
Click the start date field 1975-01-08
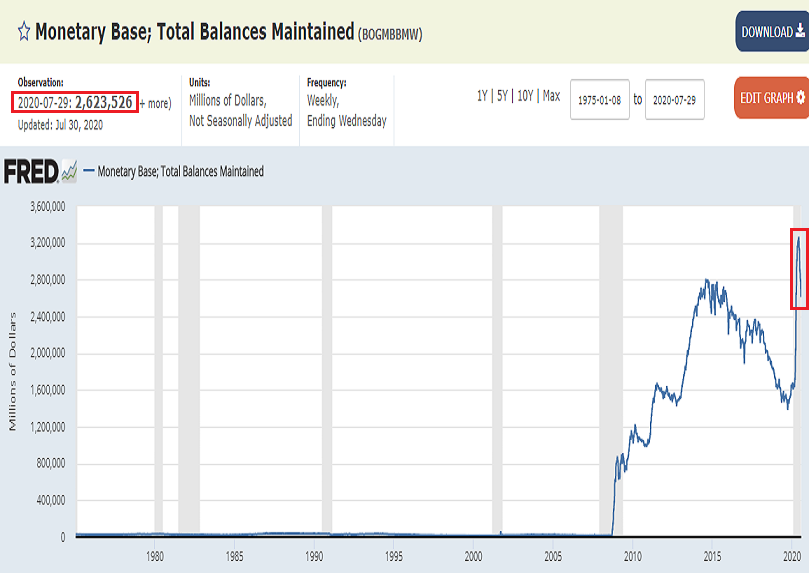(600, 100)
